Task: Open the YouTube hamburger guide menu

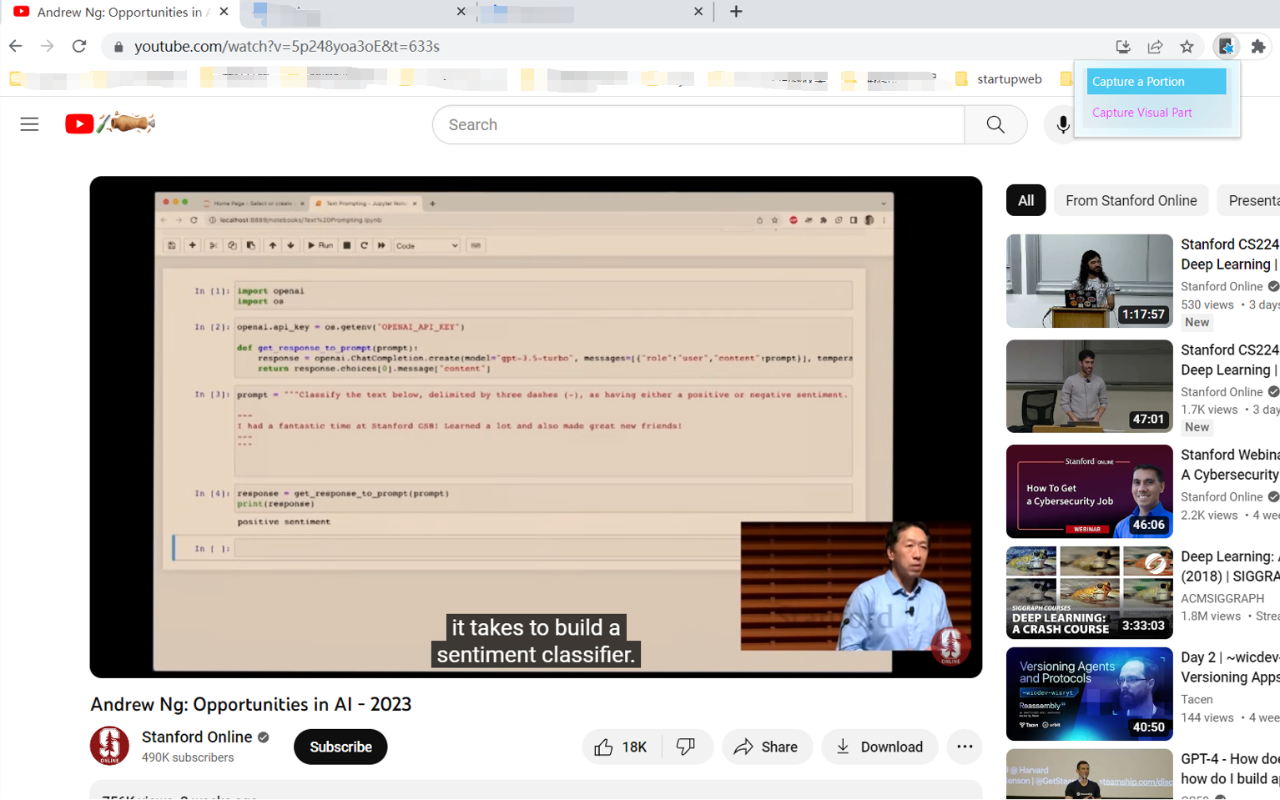Action: point(29,124)
